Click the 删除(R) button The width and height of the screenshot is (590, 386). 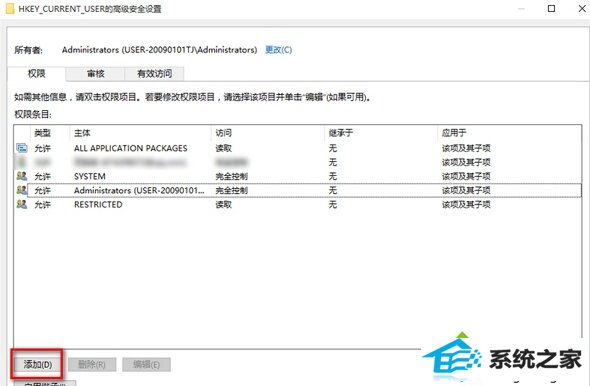[x=92, y=364]
